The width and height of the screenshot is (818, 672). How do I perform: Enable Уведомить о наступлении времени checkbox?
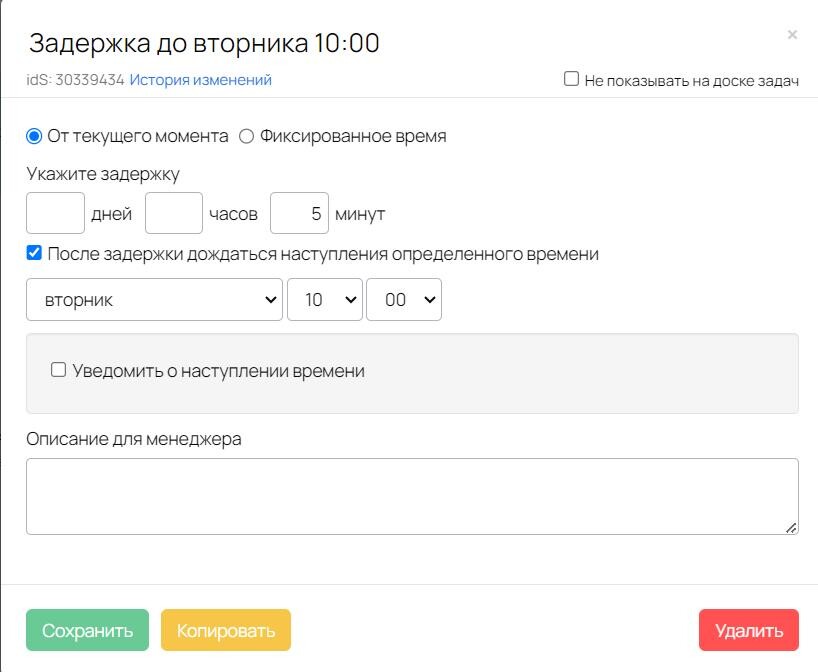(58, 371)
